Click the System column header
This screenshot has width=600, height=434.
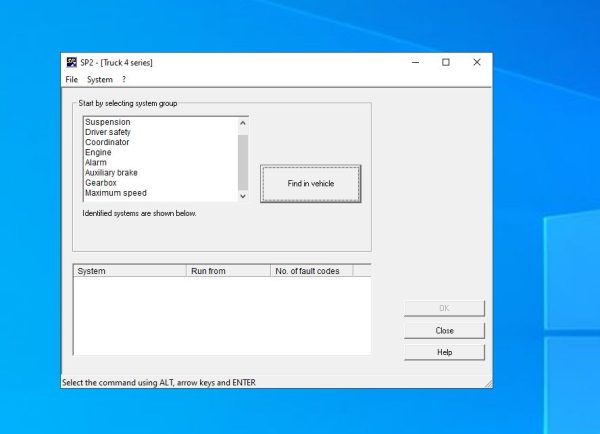tap(130, 271)
